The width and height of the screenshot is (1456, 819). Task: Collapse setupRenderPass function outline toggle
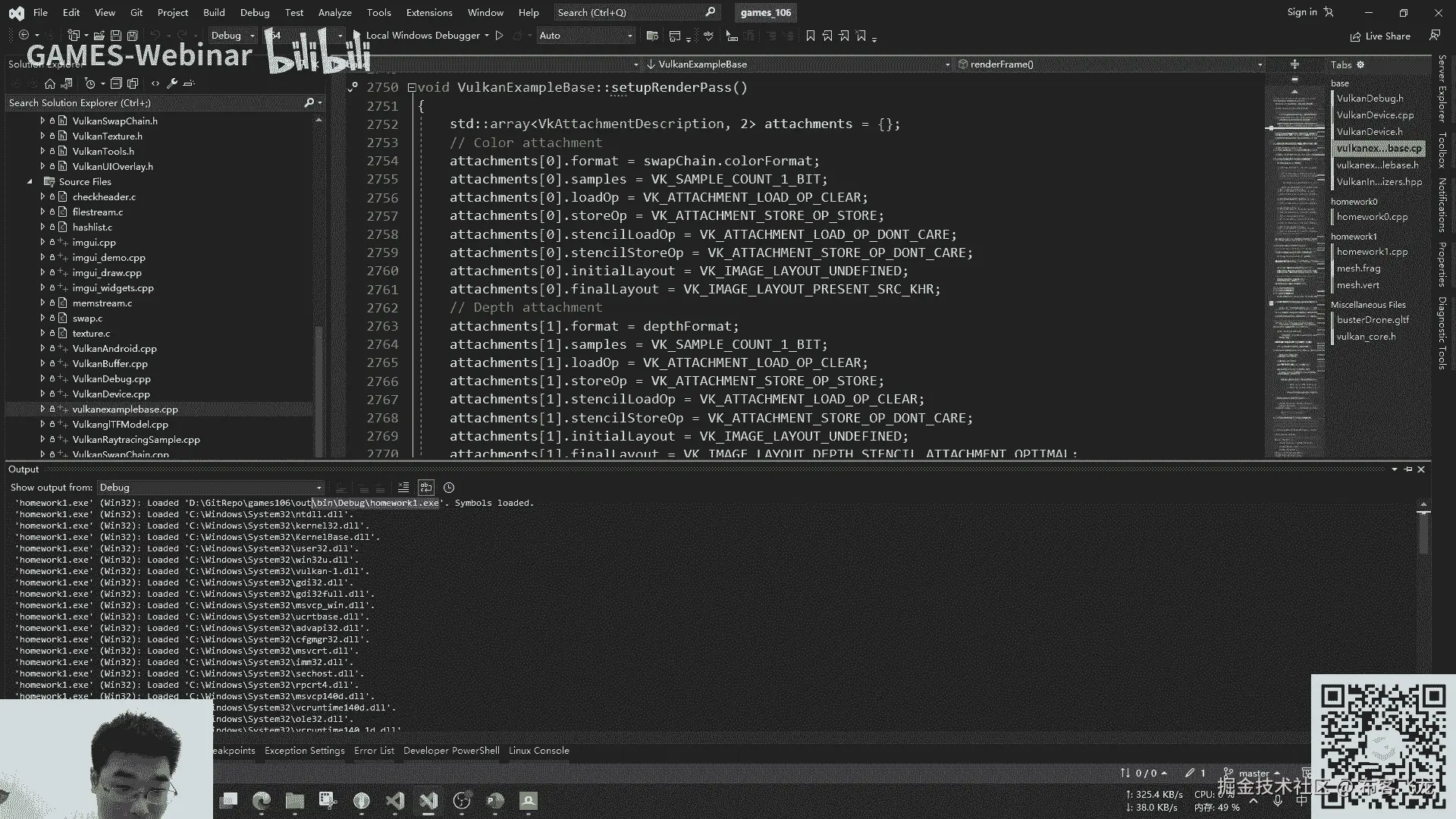click(412, 88)
